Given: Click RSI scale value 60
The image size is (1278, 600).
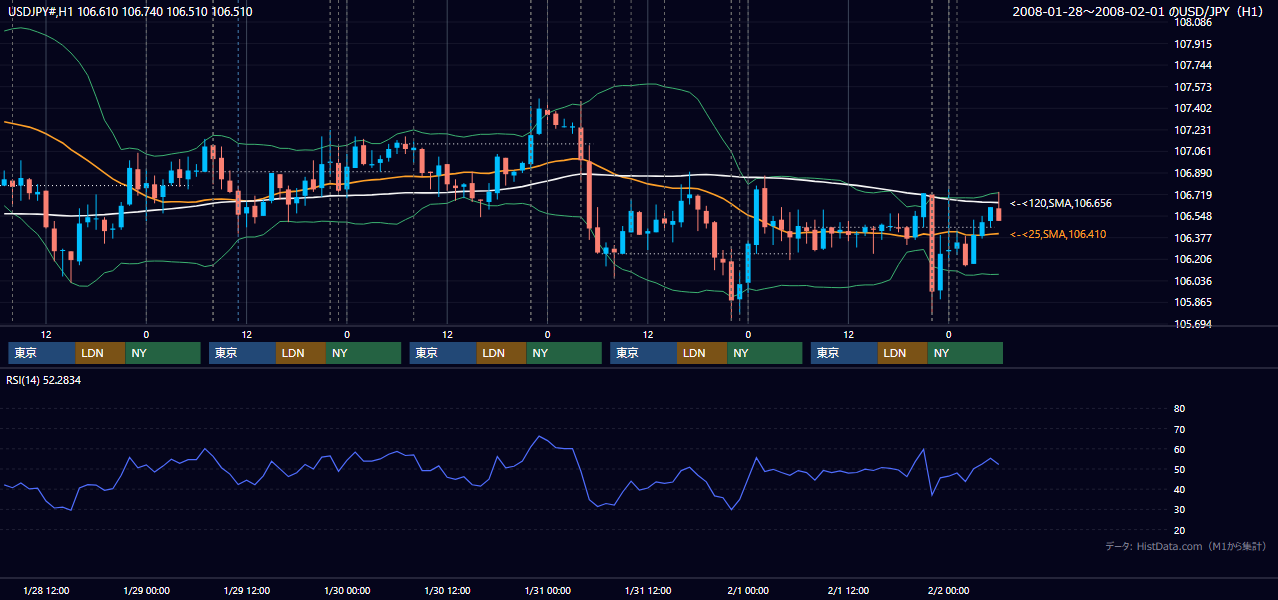Looking at the screenshot, I should 1179,449.
